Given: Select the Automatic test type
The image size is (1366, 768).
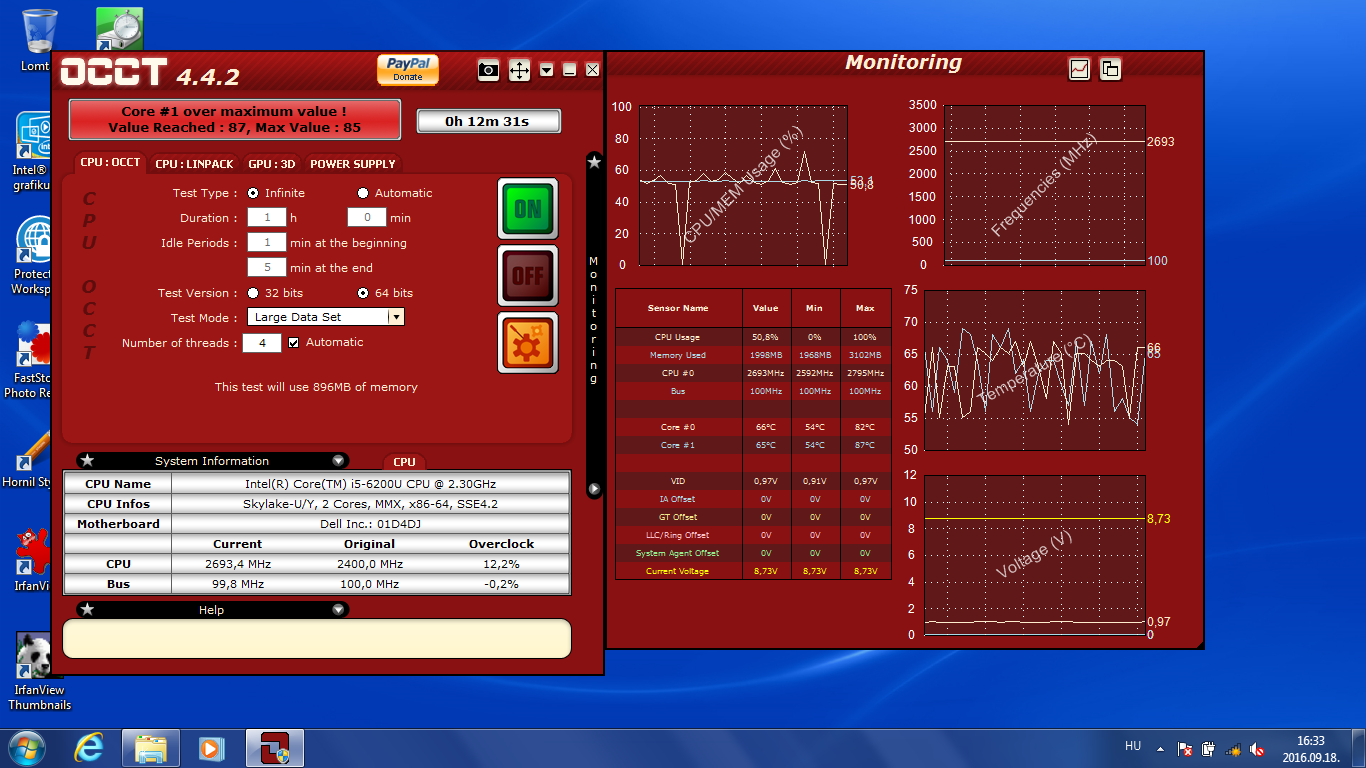Looking at the screenshot, I should tap(363, 193).
